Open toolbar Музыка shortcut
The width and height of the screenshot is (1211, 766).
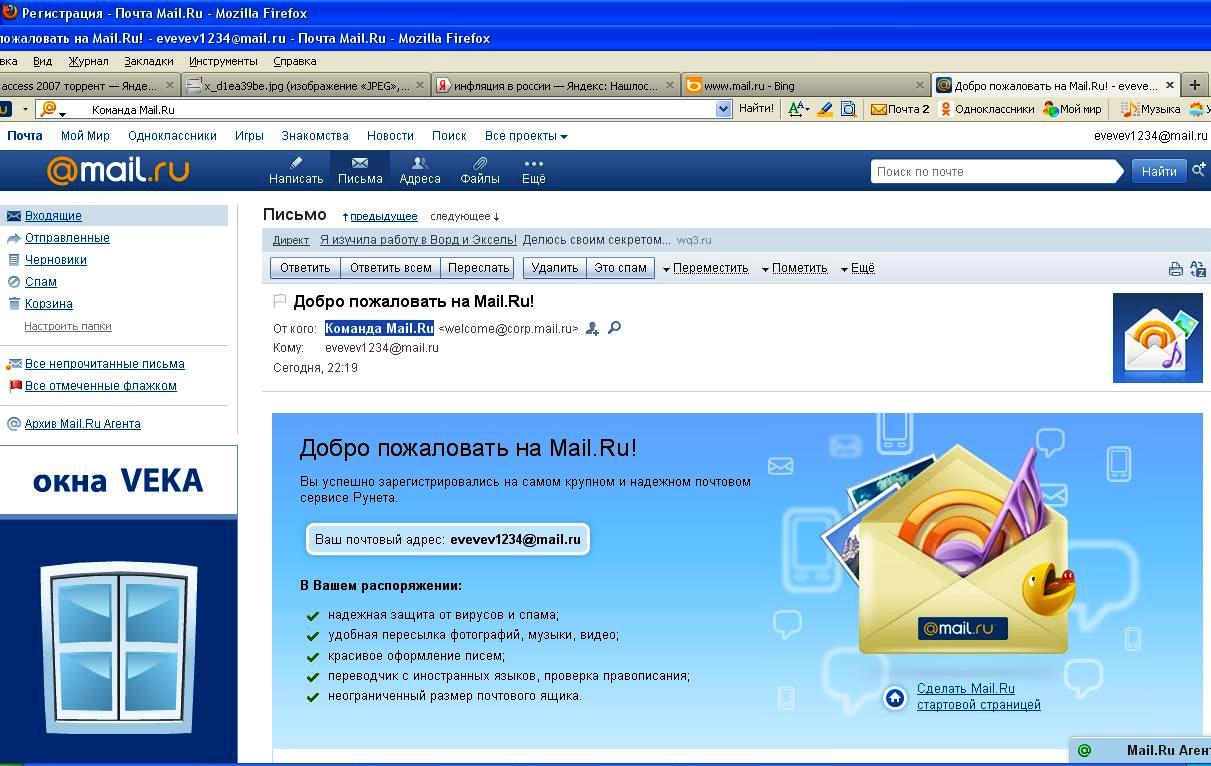click(x=1151, y=109)
